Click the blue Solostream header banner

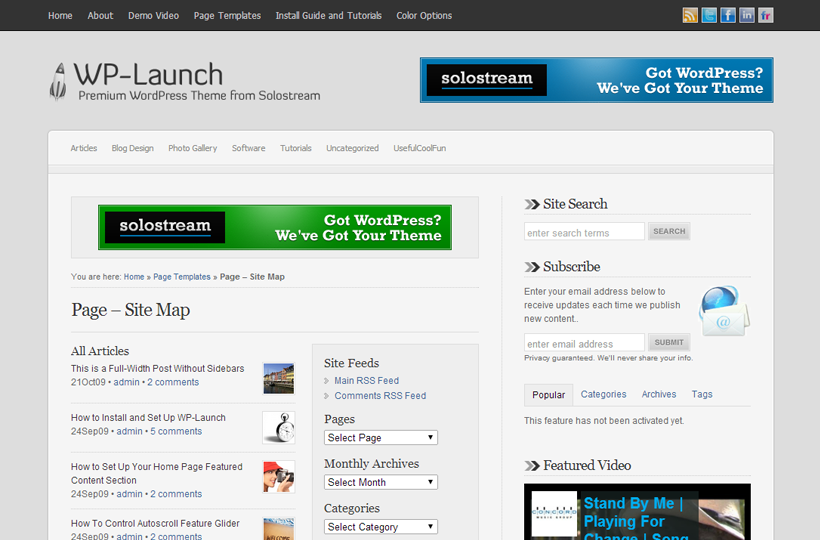(597, 80)
